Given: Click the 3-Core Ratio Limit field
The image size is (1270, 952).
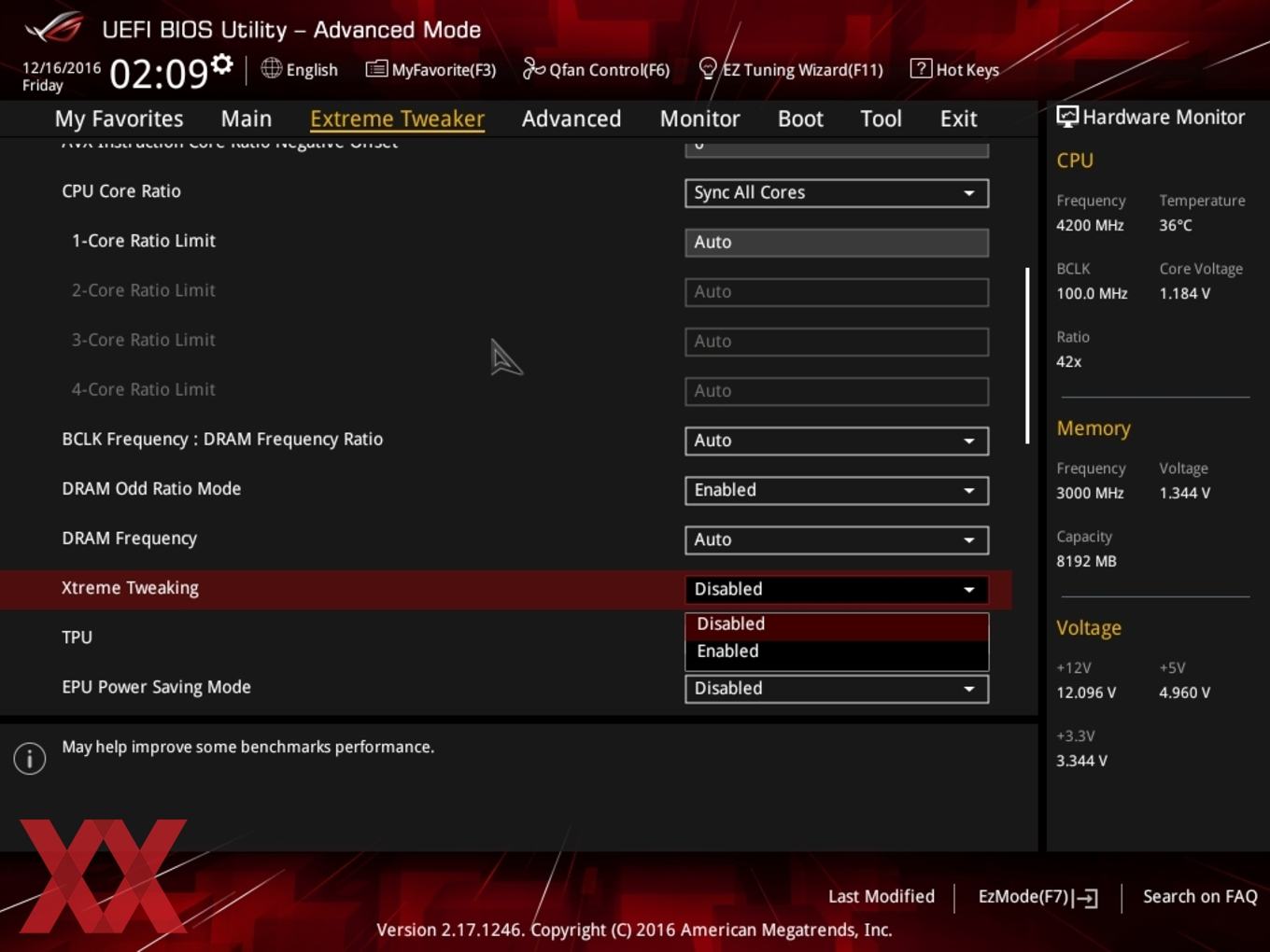Looking at the screenshot, I should (837, 341).
